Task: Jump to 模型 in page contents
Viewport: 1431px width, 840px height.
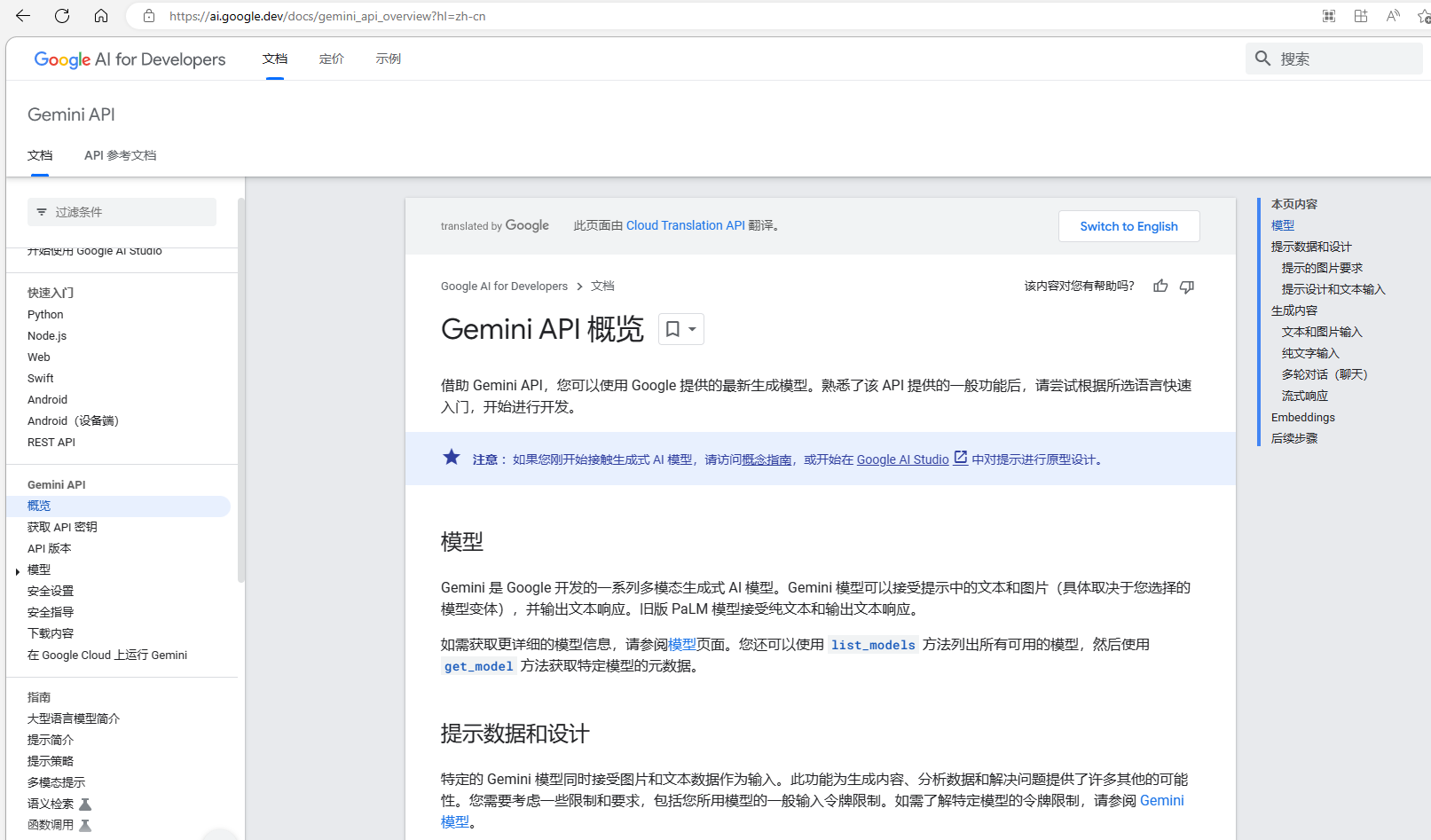Action: pyautogui.click(x=1283, y=225)
